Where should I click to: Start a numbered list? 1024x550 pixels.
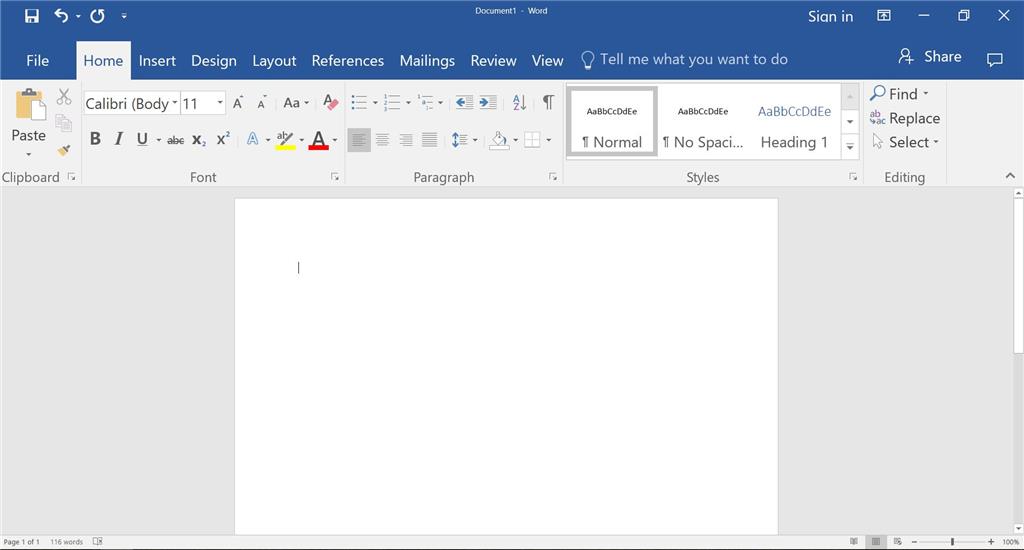click(x=392, y=103)
